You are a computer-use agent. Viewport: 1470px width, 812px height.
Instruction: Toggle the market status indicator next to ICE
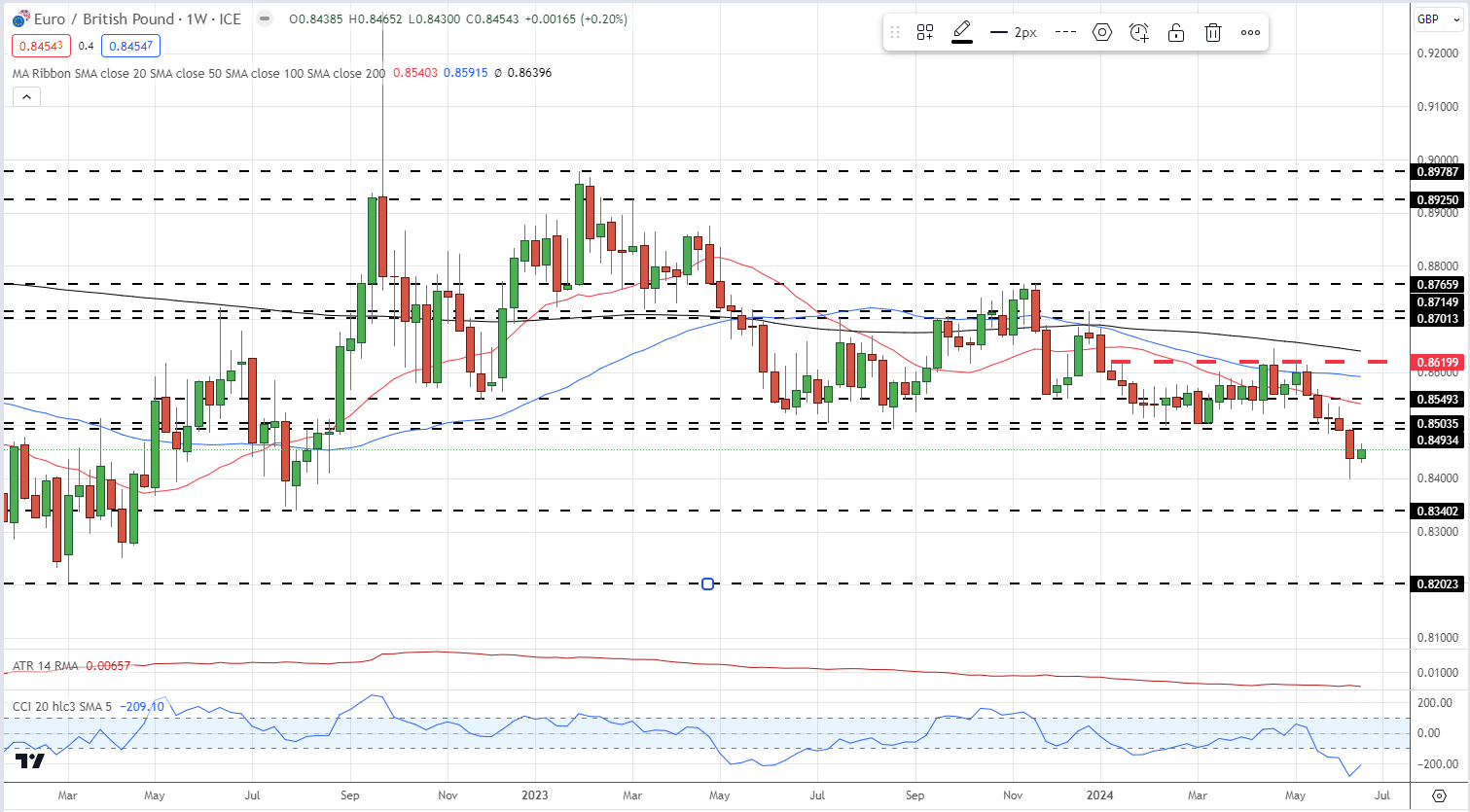point(264,18)
